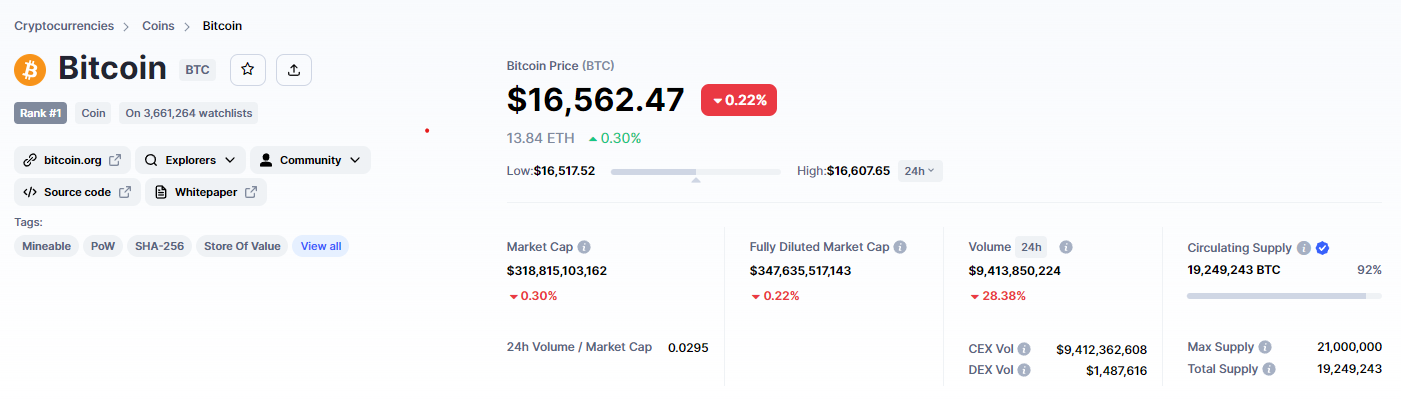Open the bitcoin.org website link
Screen dimensions: 1401x402
(x=72, y=160)
